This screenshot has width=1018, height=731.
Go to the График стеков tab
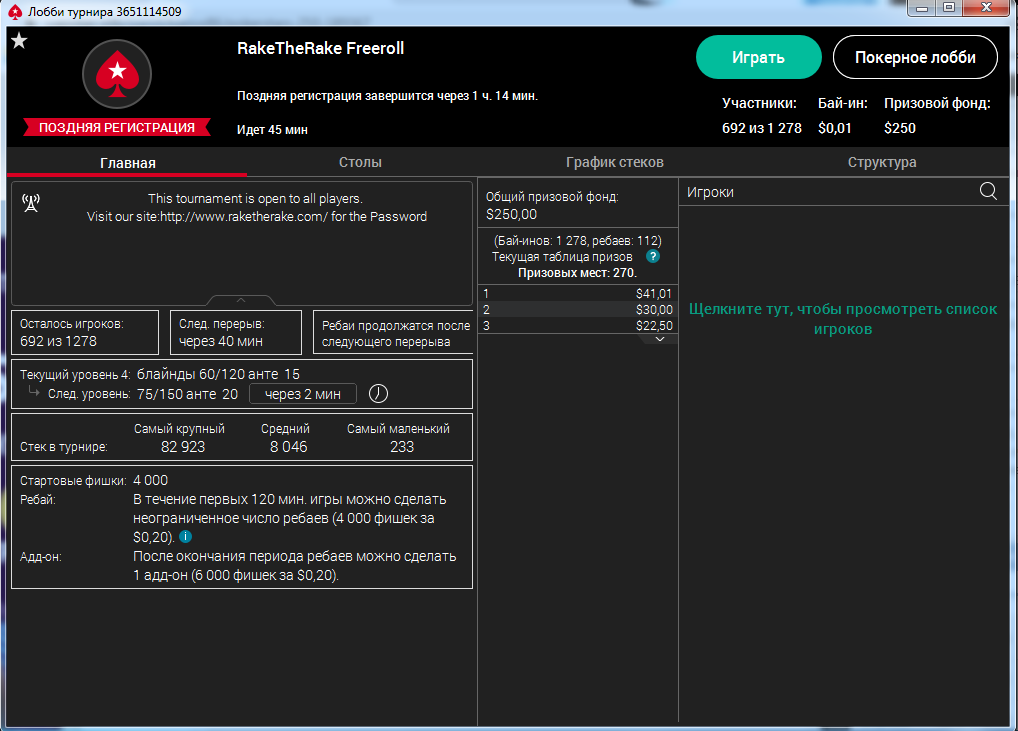click(615, 162)
